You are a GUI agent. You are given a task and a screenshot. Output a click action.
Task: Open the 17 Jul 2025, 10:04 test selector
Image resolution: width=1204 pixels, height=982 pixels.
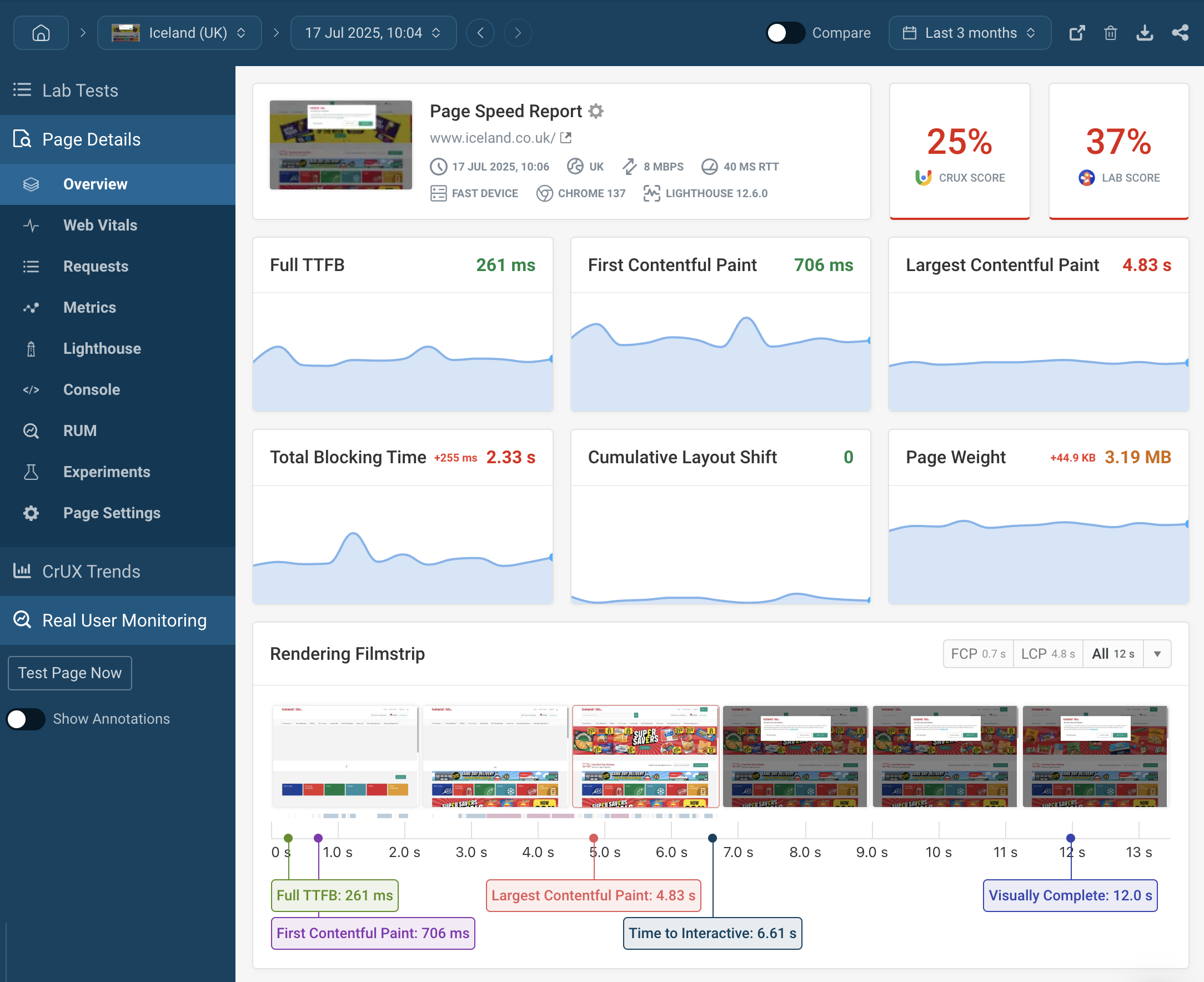coord(373,33)
